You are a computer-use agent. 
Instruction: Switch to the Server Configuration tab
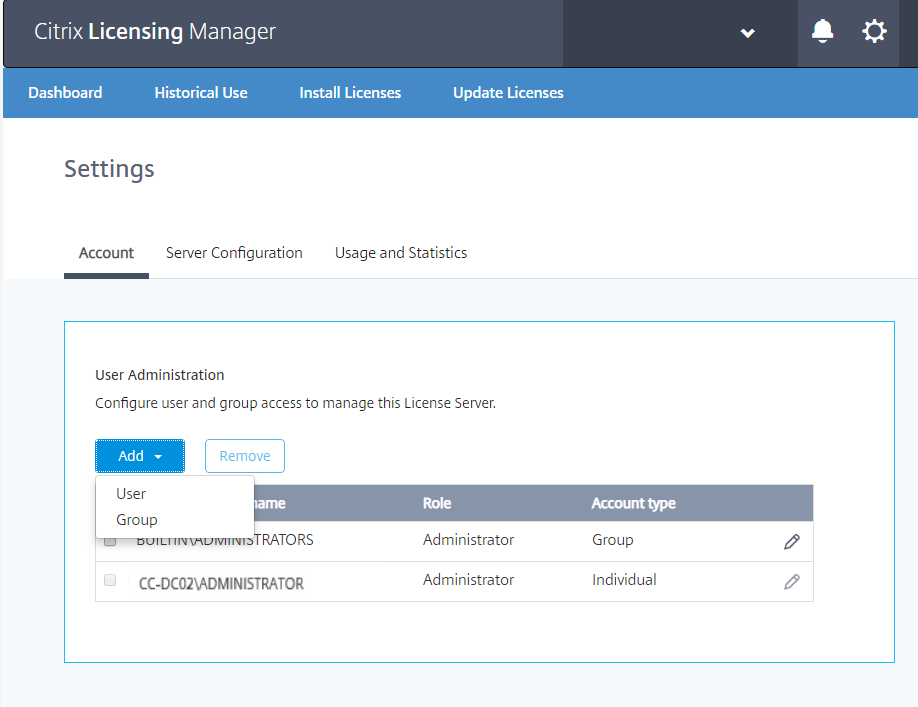coord(234,253)
